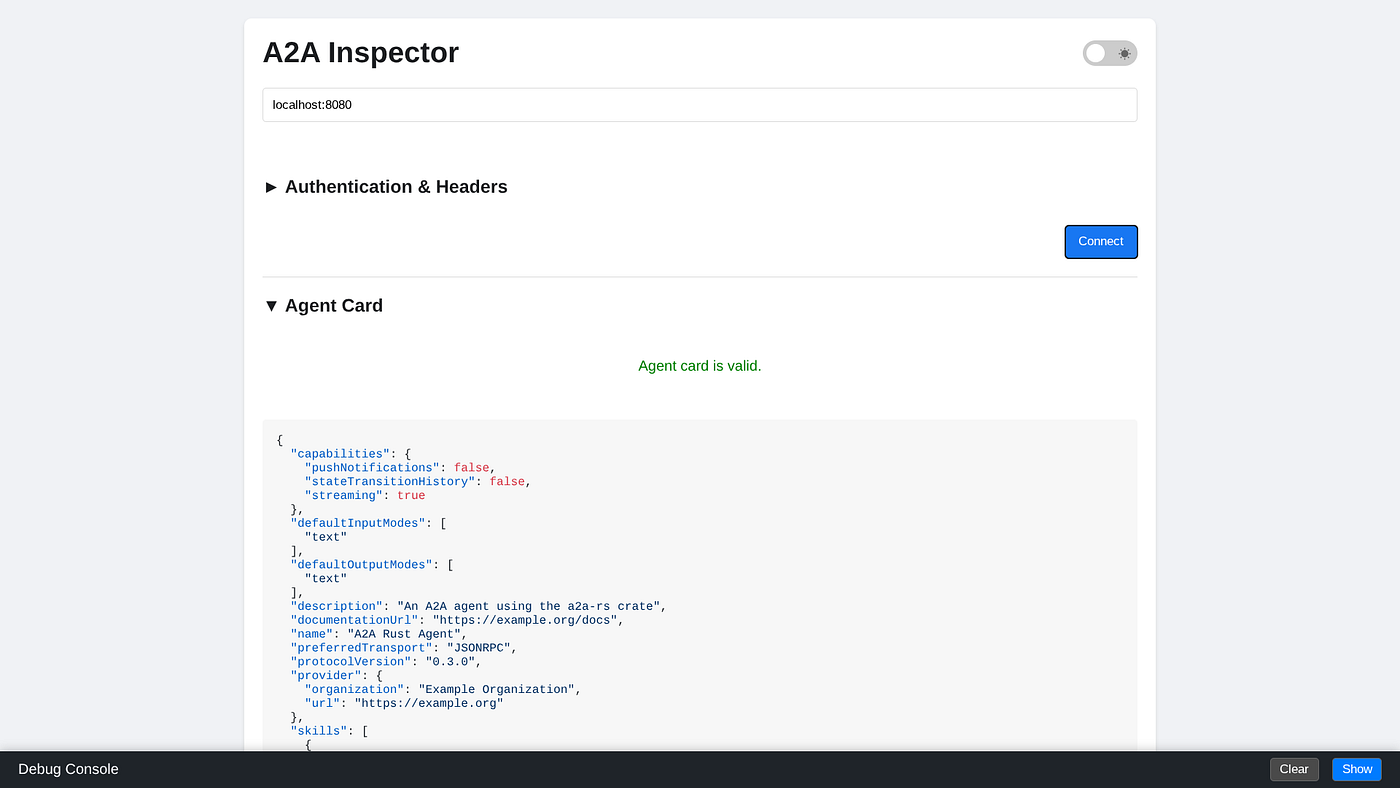Click the "url": "https://example.org" line
The height and width of the screenshot is (788, 1400).
tap(404, 704)
